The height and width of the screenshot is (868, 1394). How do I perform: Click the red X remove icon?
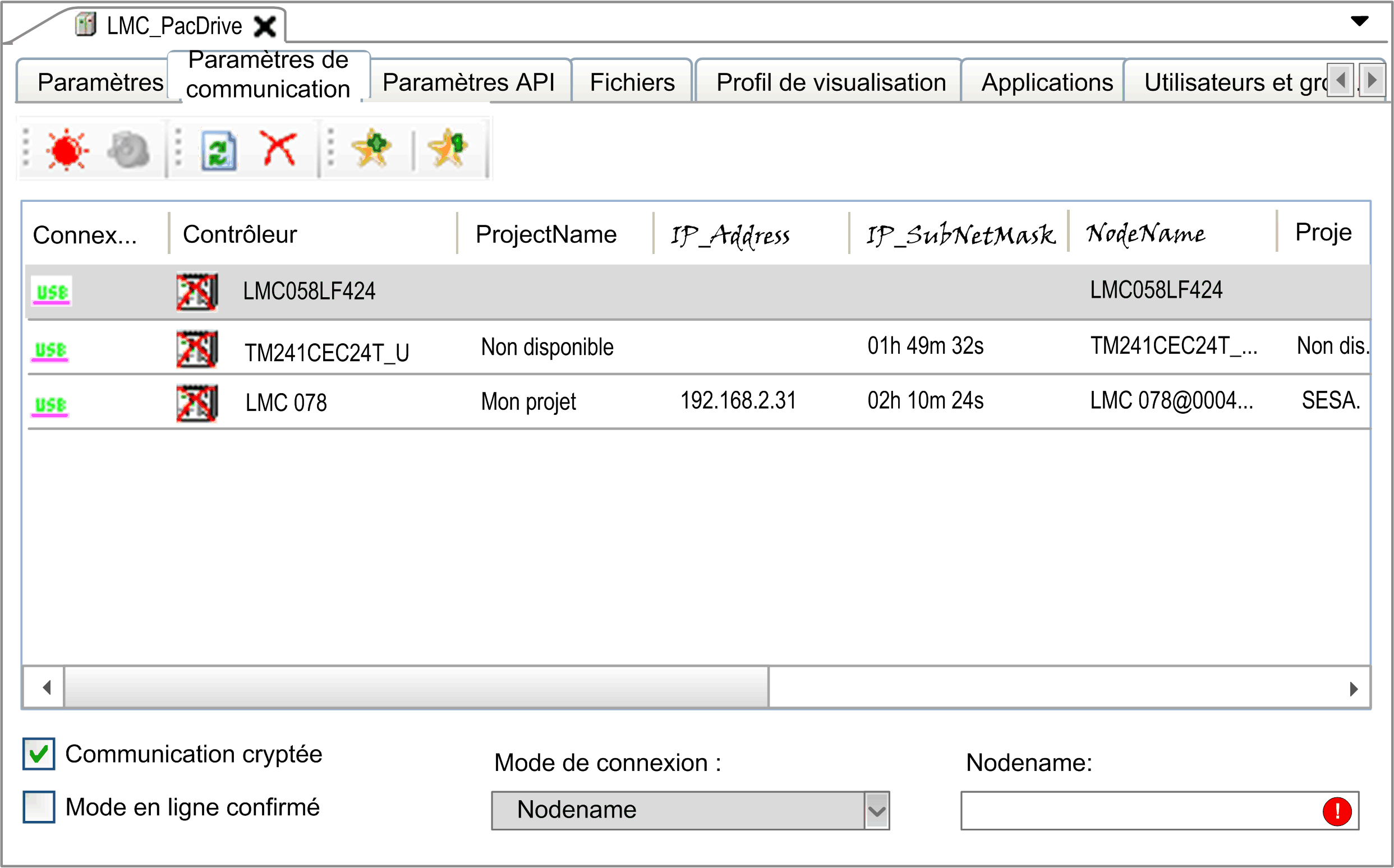[x=278, y=148]
